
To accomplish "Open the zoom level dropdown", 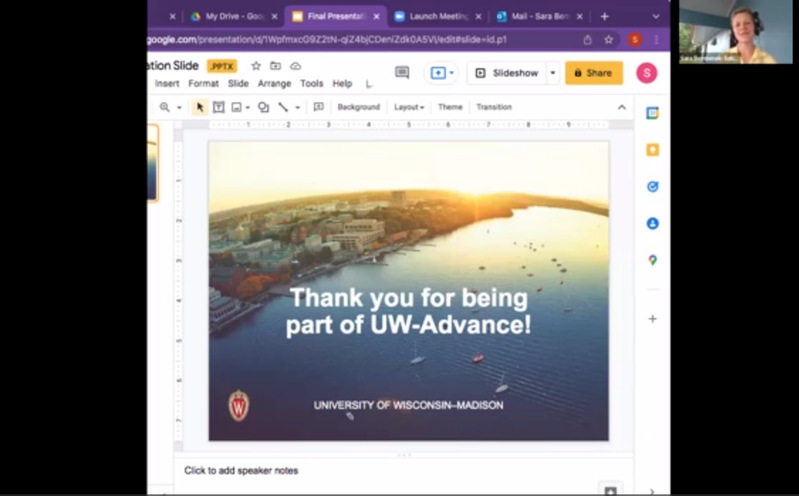I will tap(179, 107).
